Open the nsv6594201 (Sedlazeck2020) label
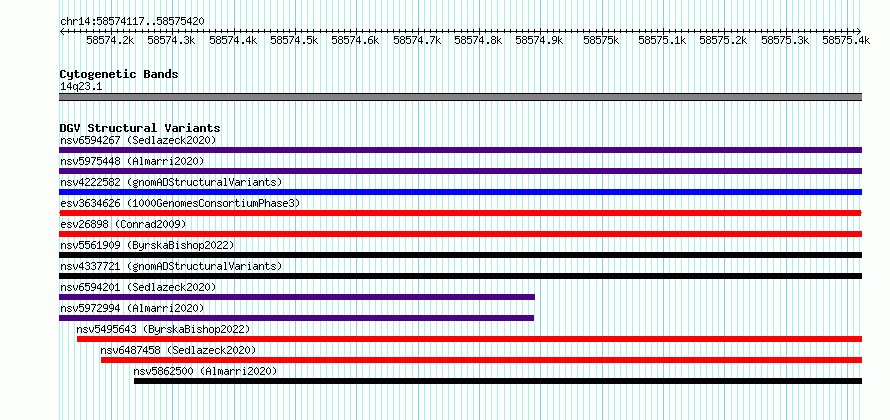 click(x=138, y=287)
